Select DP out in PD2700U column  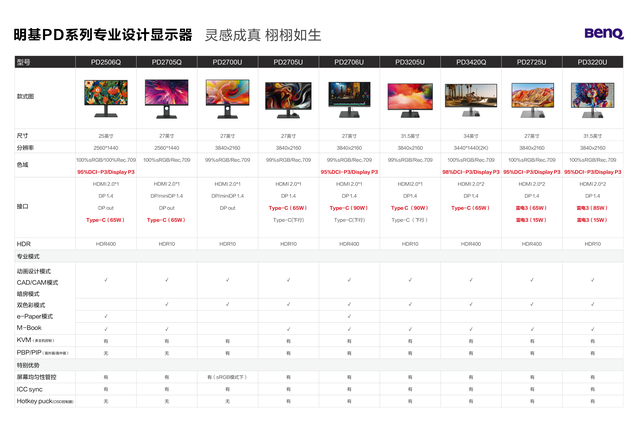227,208
